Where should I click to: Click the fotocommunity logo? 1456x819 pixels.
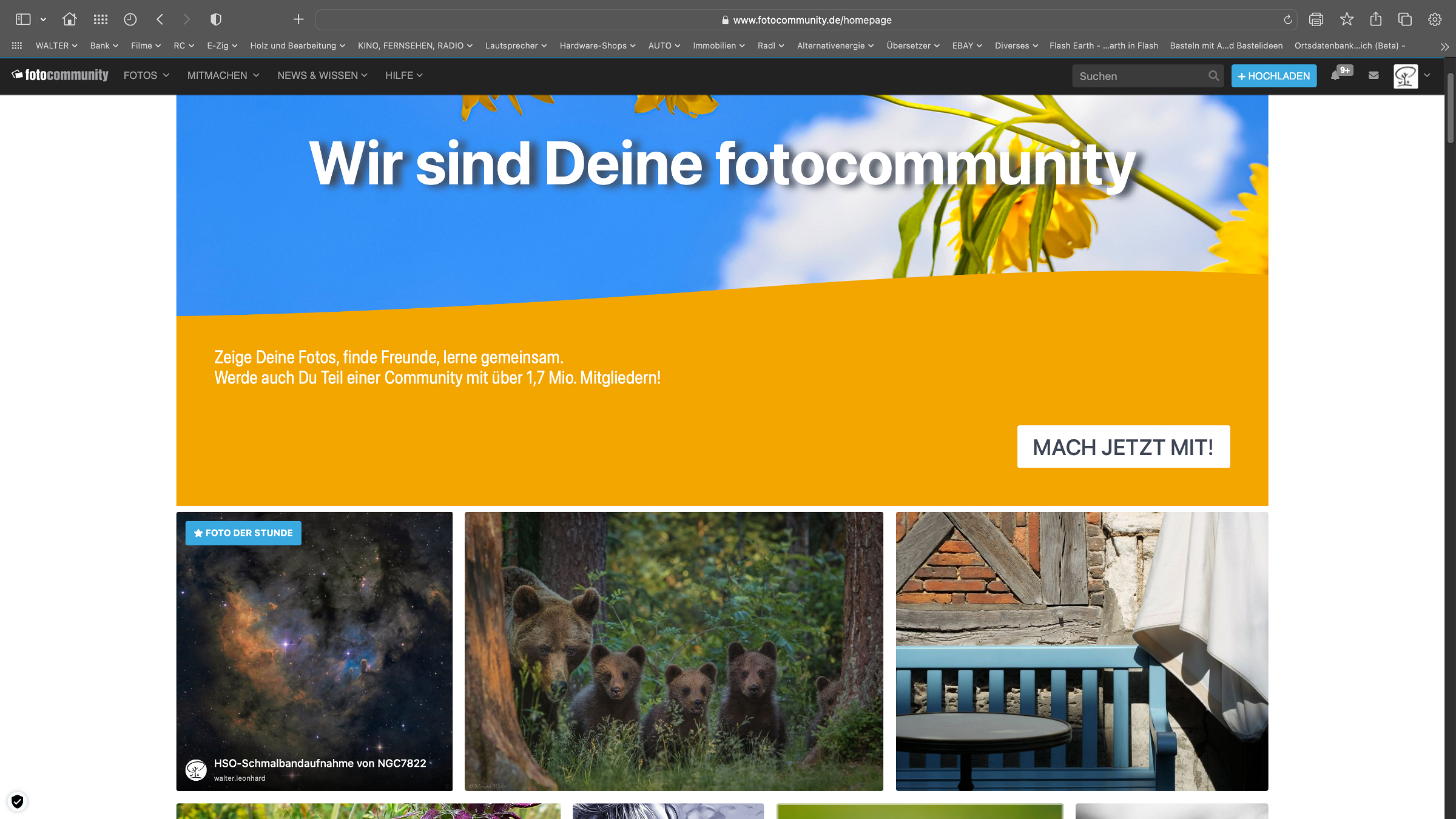(60, 75)
